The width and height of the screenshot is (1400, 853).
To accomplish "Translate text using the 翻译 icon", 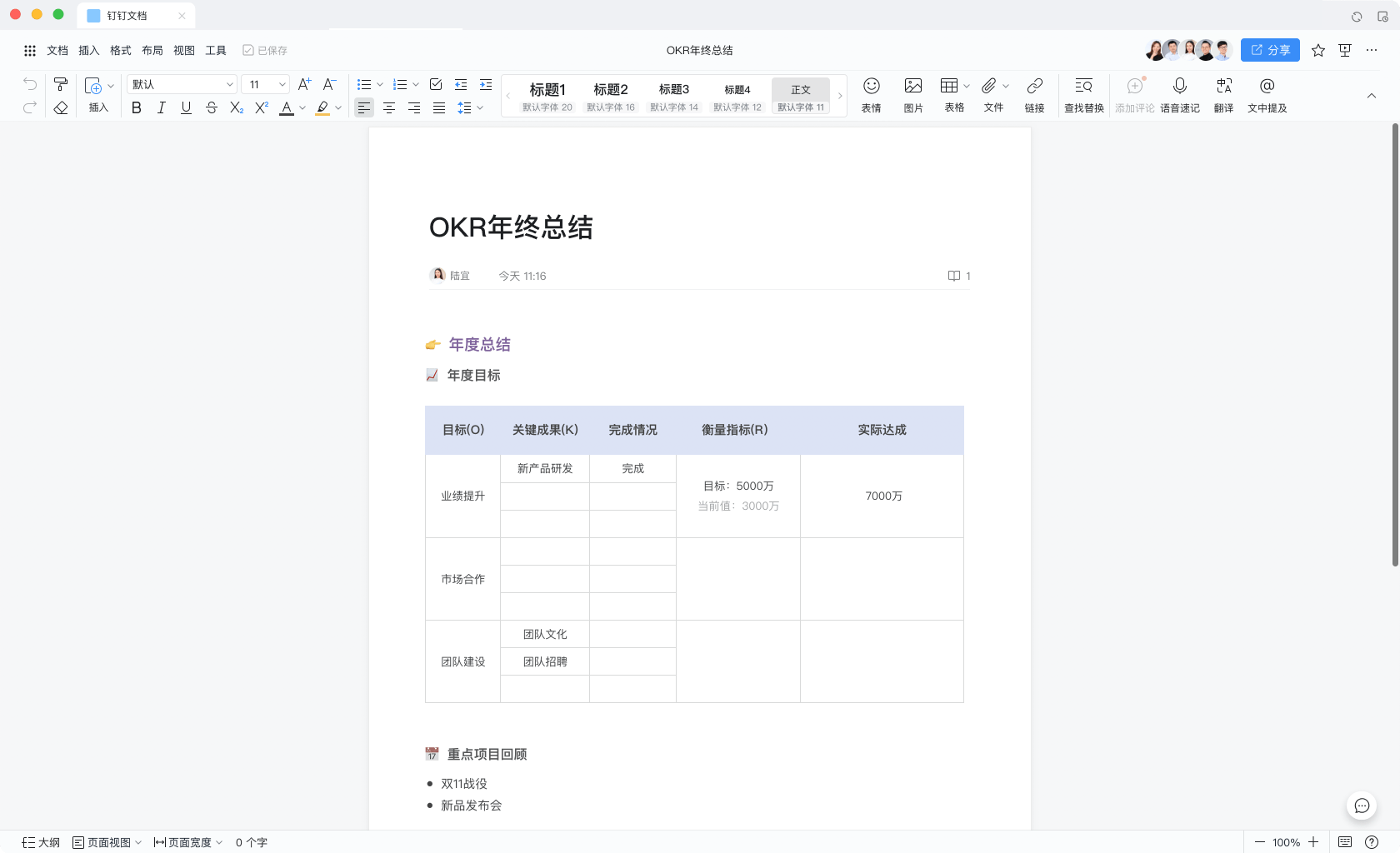I will click(x=1223, y=94).
